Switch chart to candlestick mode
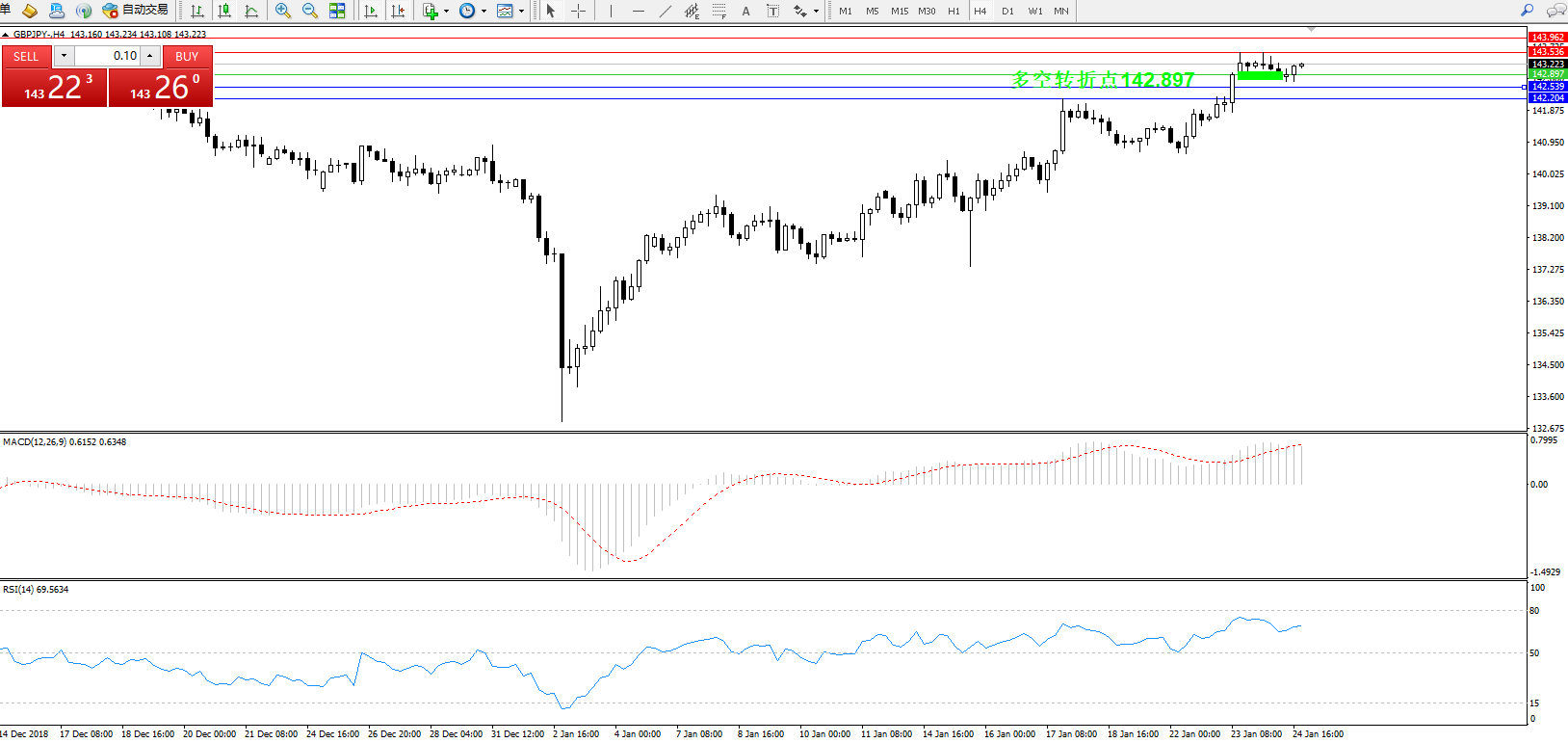The width and height of the screenshot is (1568, 743). (224, 11)
